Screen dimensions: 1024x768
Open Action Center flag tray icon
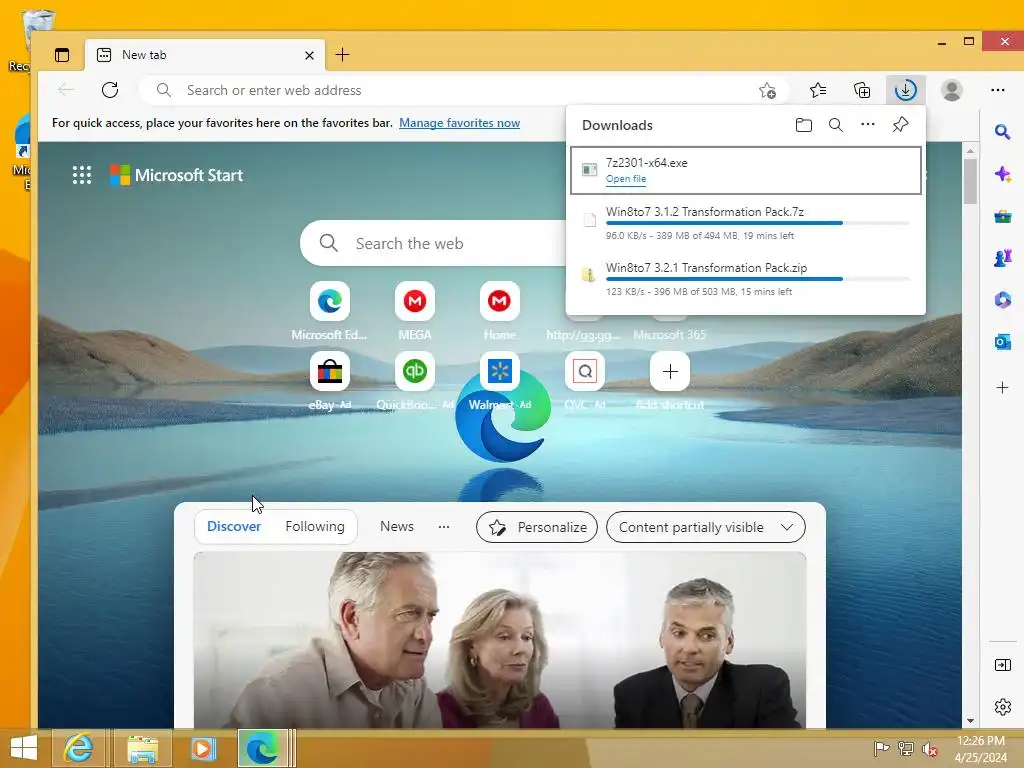click(x=881, y=748)
